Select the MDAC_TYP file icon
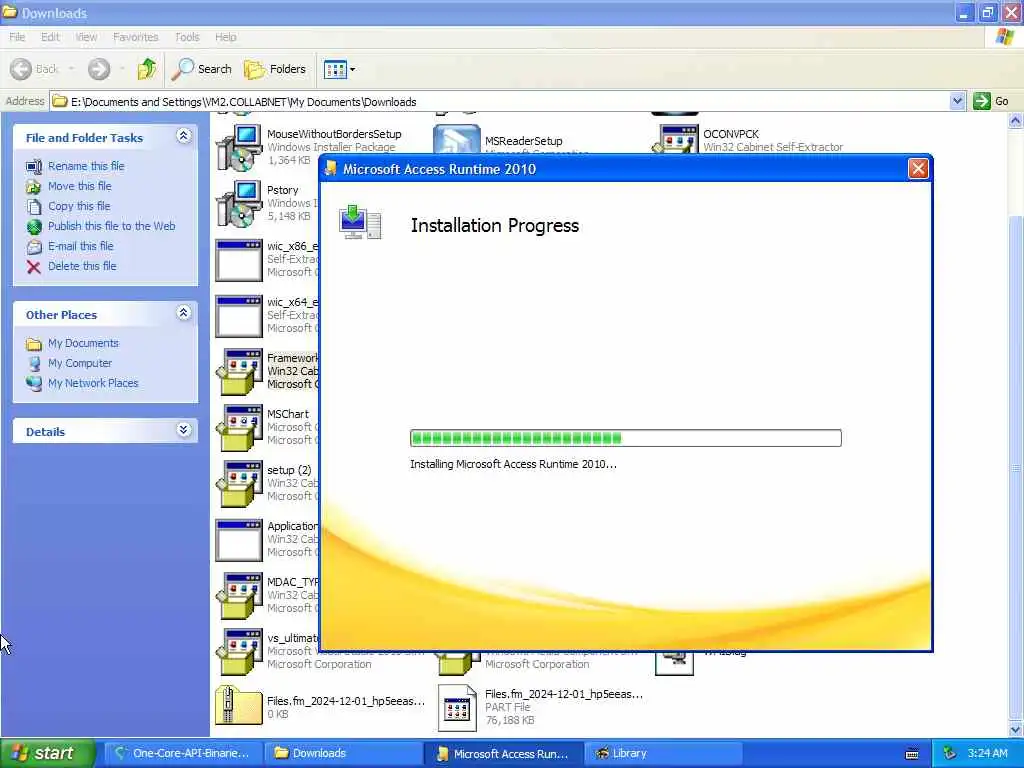Screen dimensions: 1024x768 click(x=239, y=596)
